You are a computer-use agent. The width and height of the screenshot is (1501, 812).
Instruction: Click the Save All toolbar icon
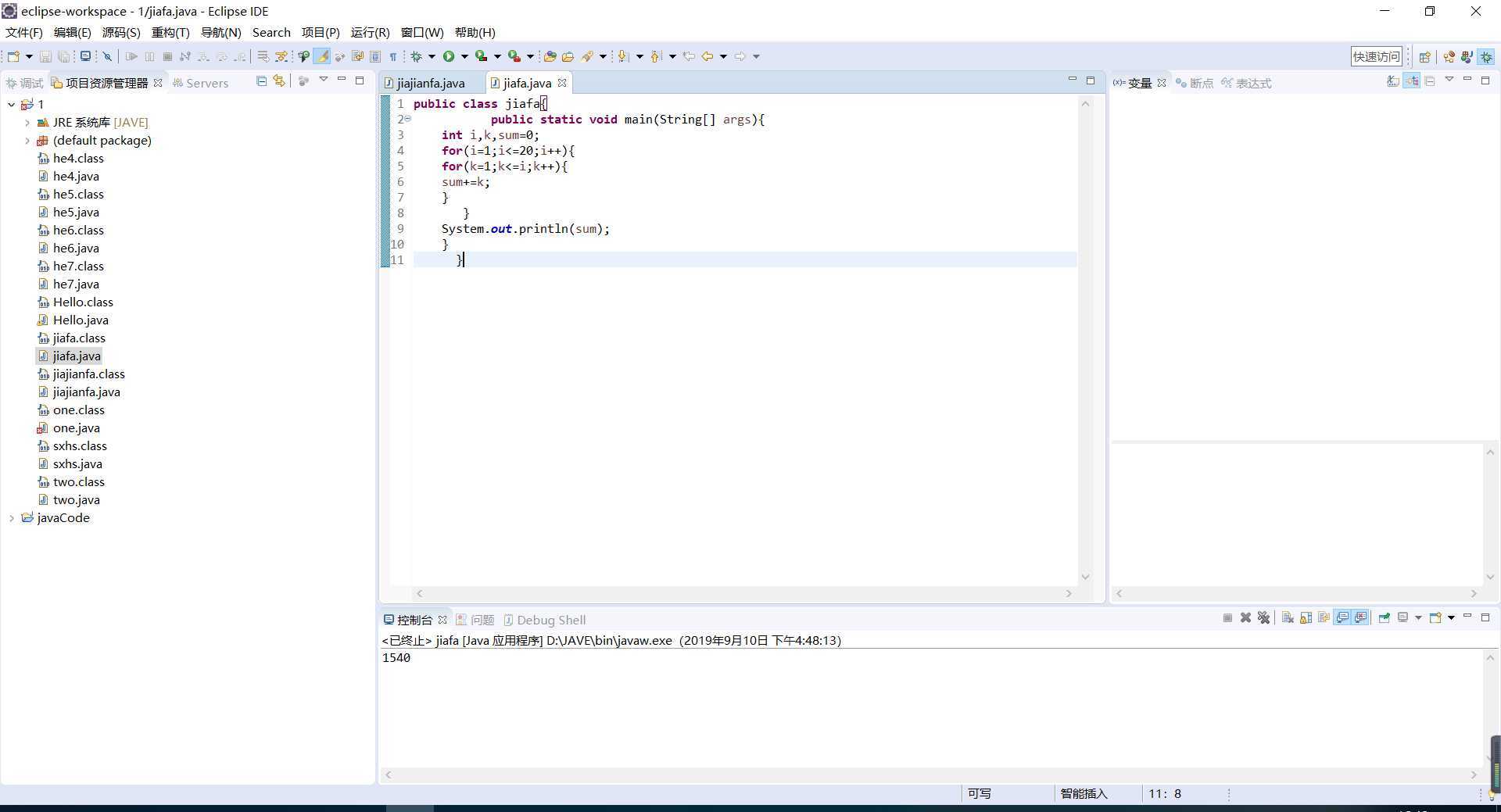click(63, 56)
